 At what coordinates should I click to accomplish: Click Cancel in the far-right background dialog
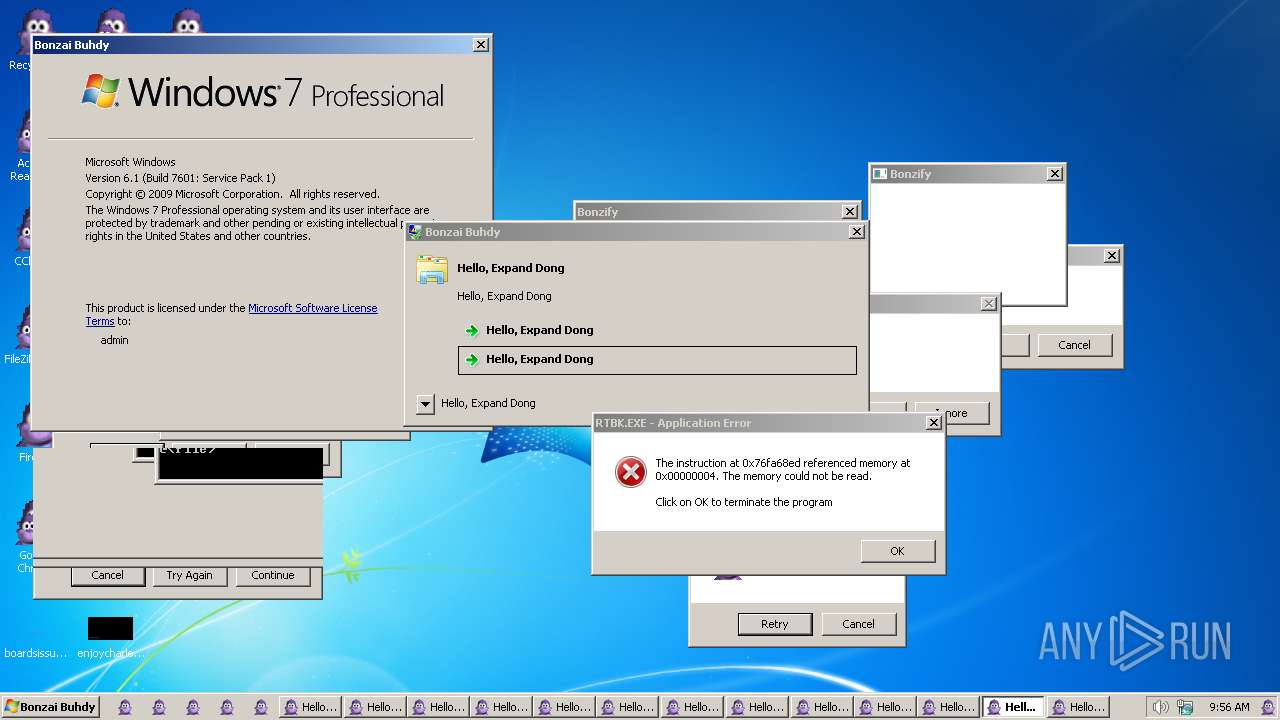click(1074, 345)
